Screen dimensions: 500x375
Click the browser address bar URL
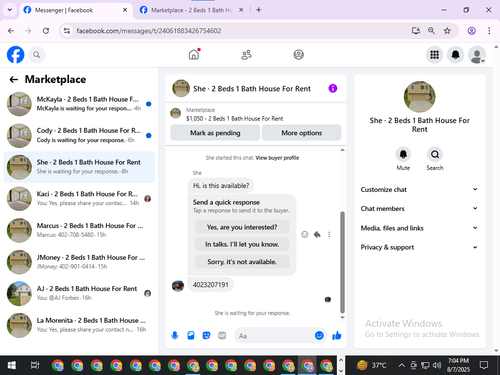tap(149, 31)
